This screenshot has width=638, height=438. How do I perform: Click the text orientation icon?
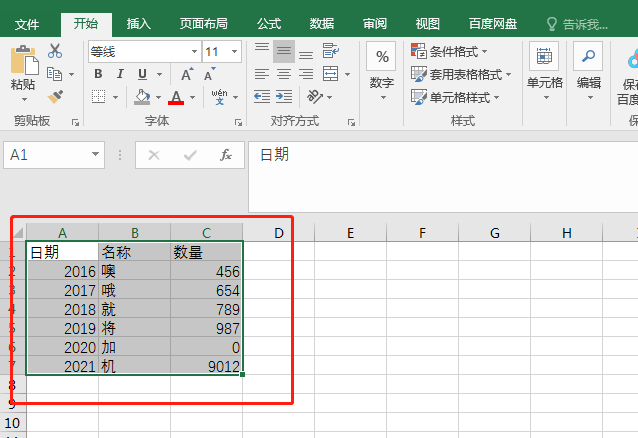point(315,97)
